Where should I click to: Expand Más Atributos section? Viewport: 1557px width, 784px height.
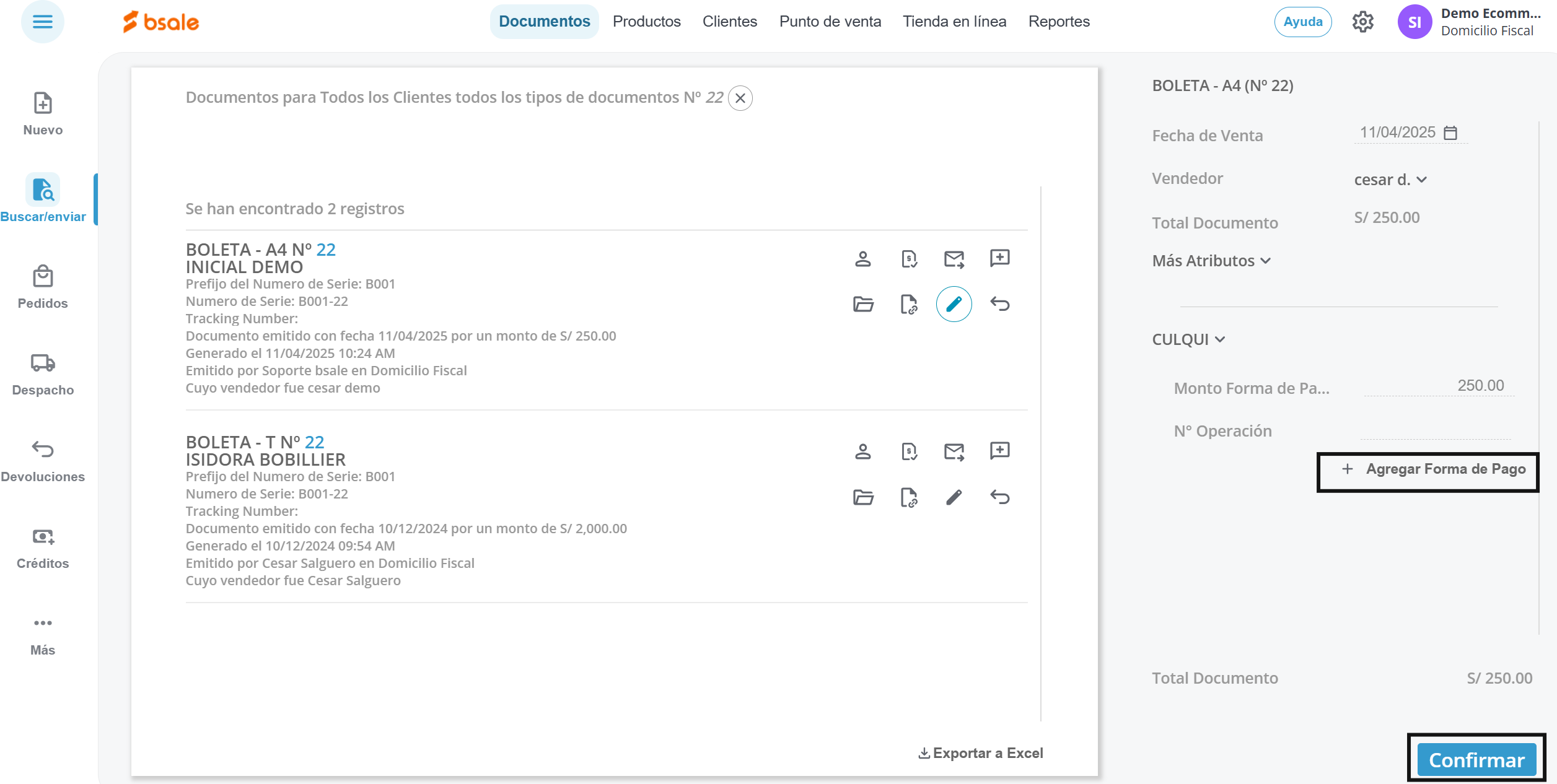click(x=1211, y=261)
